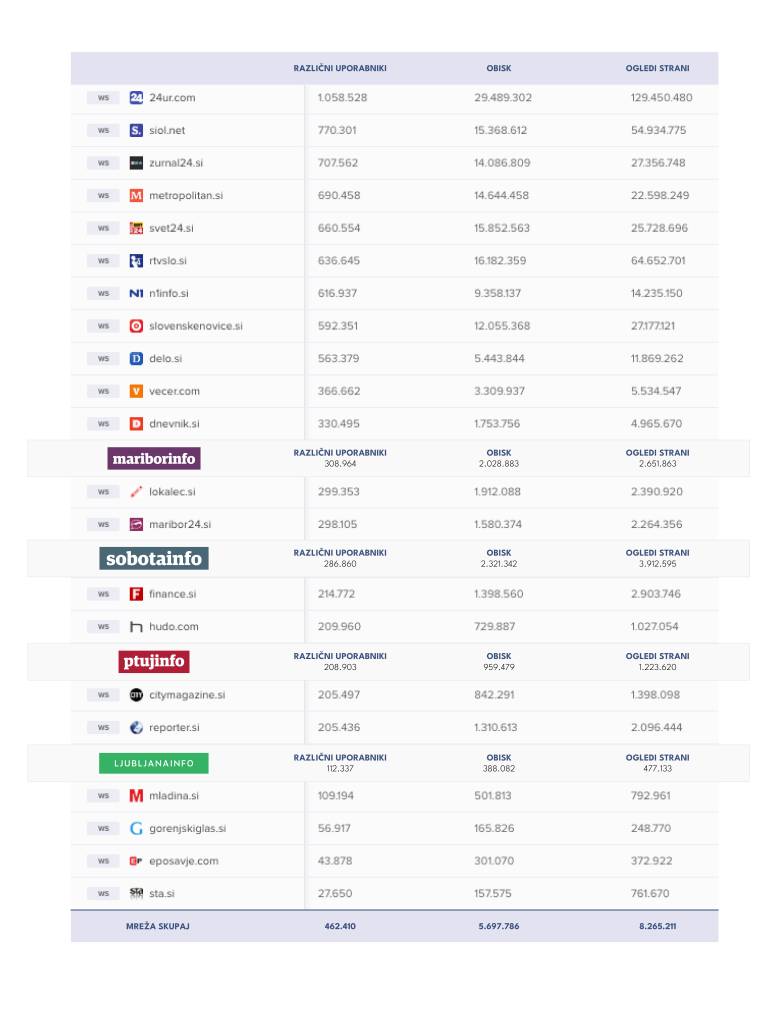Click the 24ur.com site icon
The image size is (768, 1024).
[137, 98]
